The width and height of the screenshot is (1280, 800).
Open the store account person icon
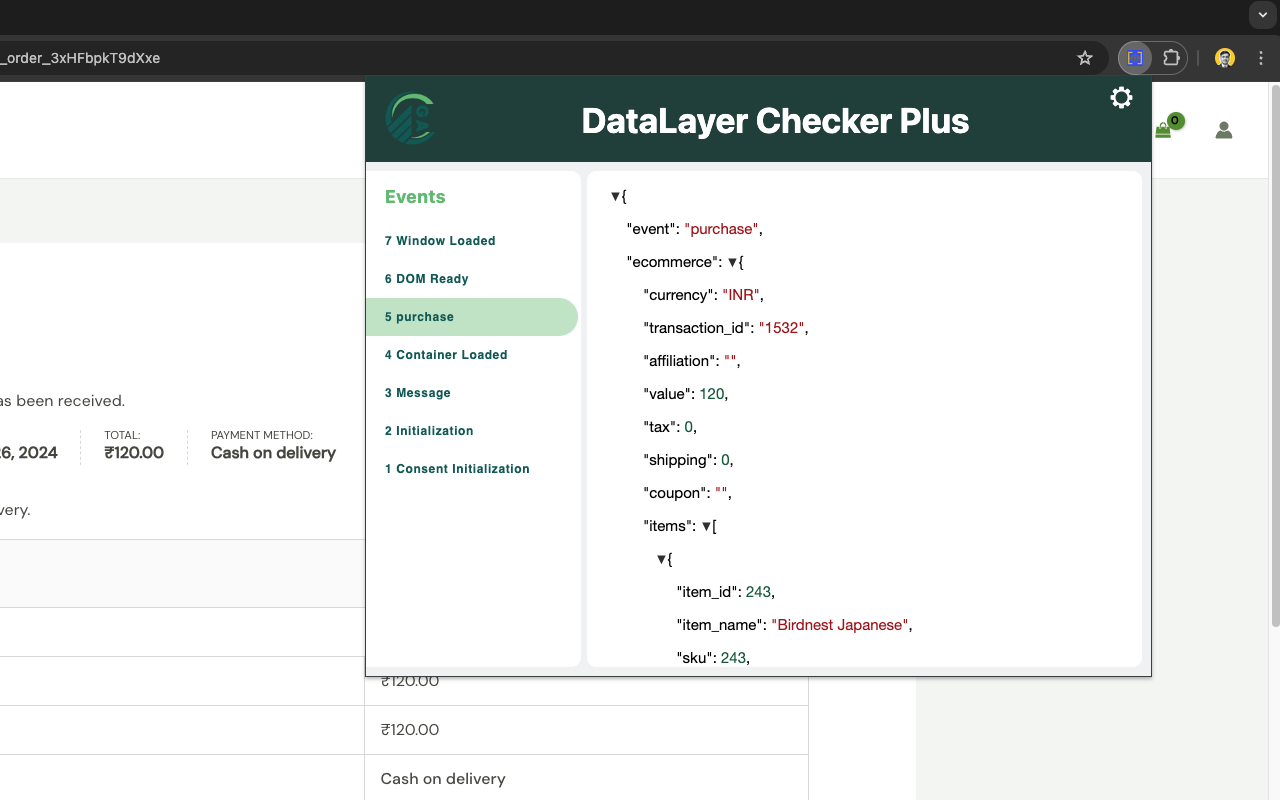(1223, 129)
